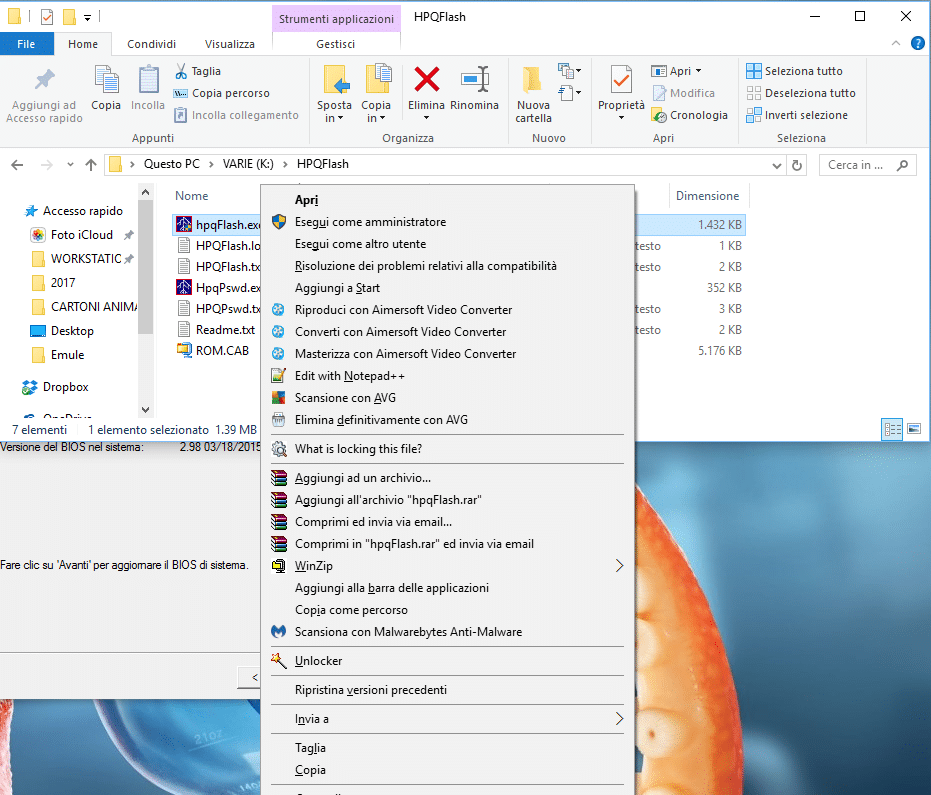Click the back navigation arrow

point(17,165)
